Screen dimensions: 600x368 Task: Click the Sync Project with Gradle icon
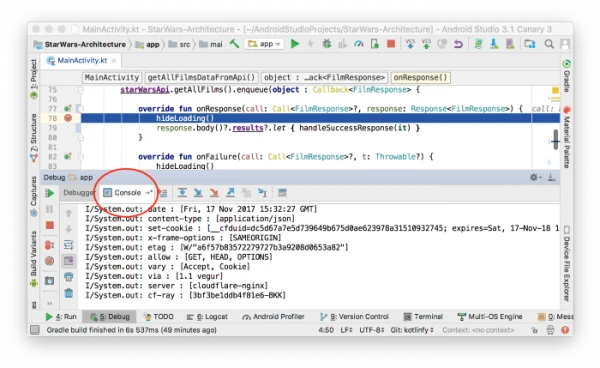click(x=478, y=44)
